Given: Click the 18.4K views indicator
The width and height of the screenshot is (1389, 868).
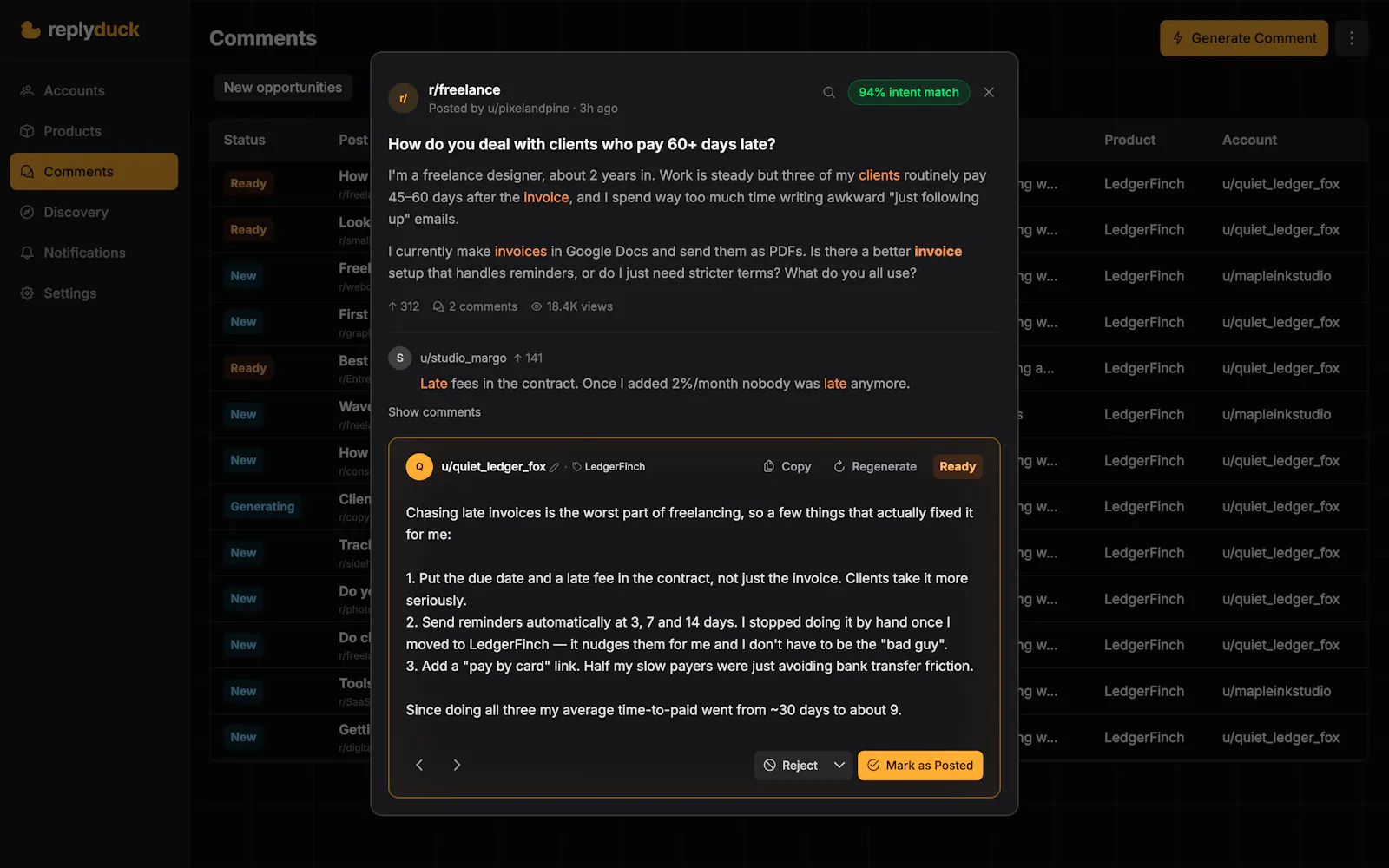Looking at the screenshot, I should pos(572,306).
